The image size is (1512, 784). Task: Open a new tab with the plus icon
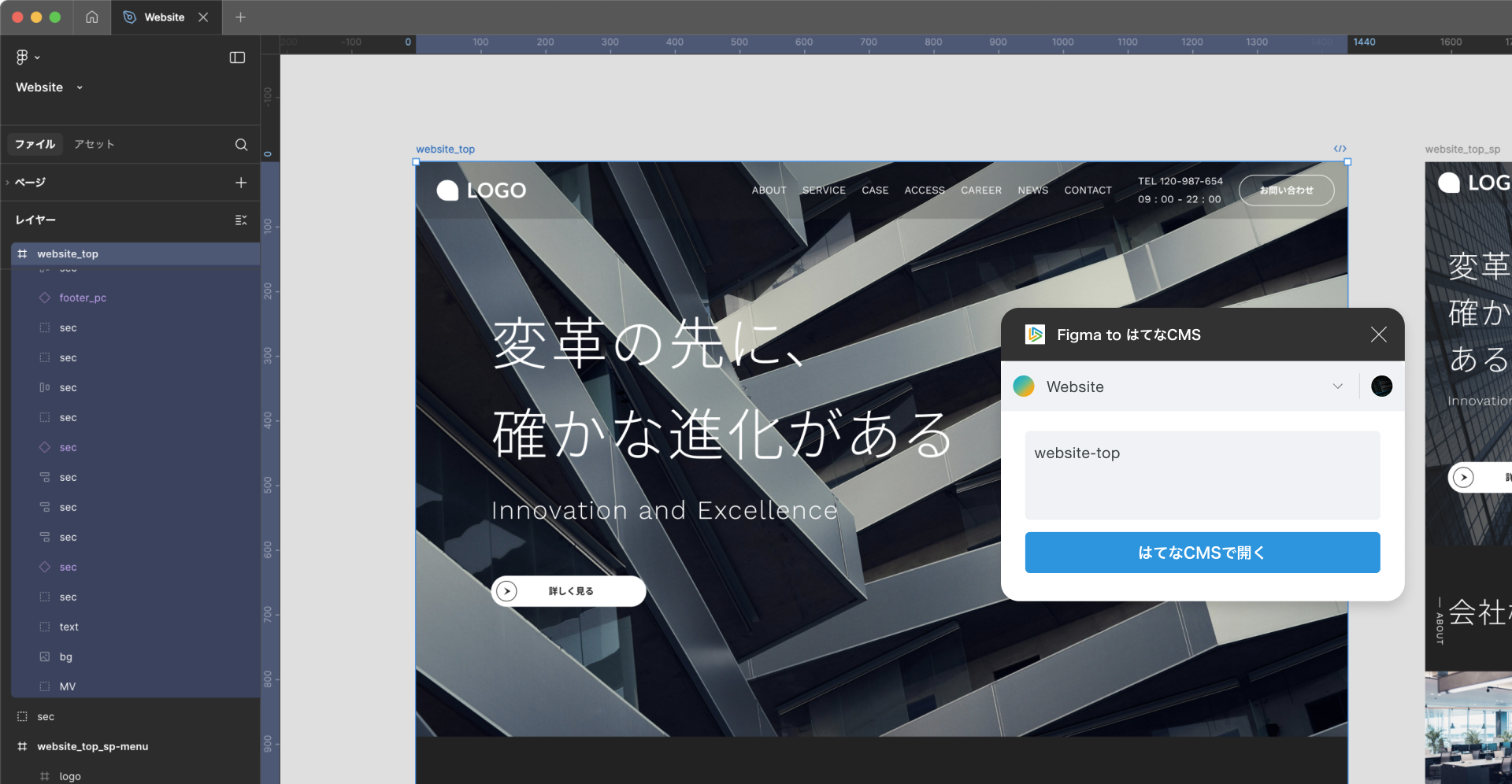pyautogui.click(x=241, y=17)
